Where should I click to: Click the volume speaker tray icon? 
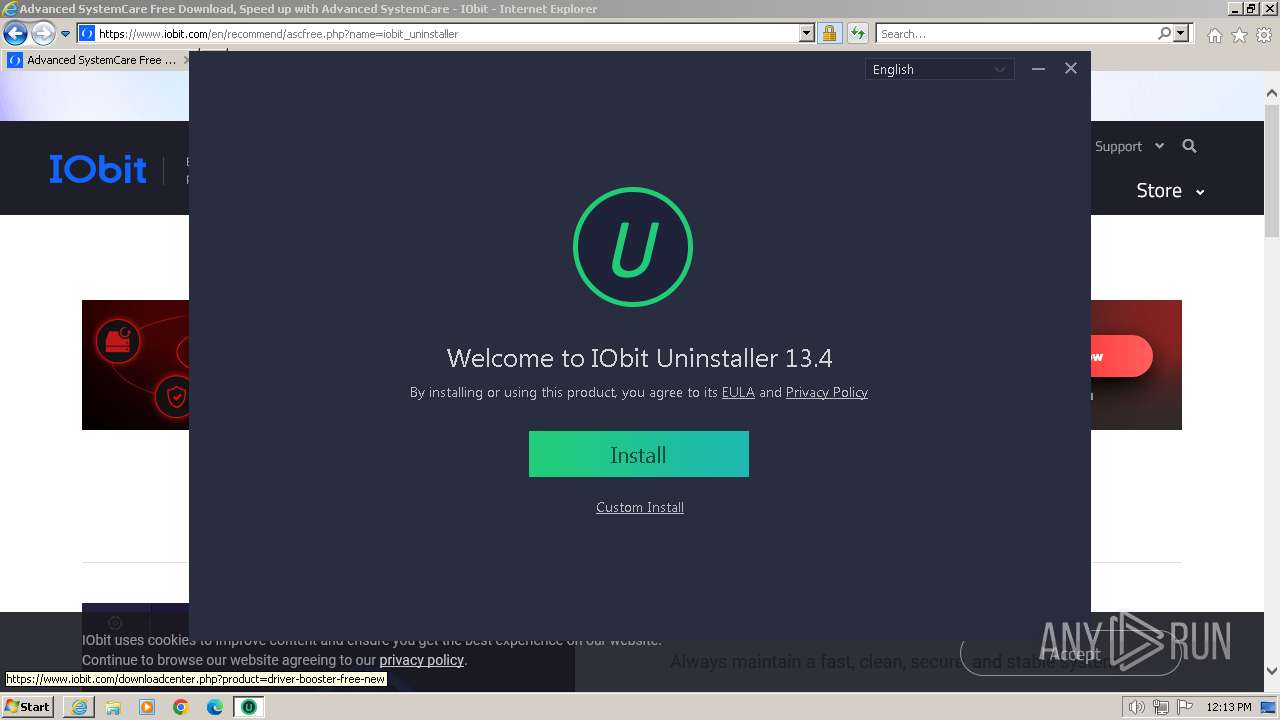1137,707
